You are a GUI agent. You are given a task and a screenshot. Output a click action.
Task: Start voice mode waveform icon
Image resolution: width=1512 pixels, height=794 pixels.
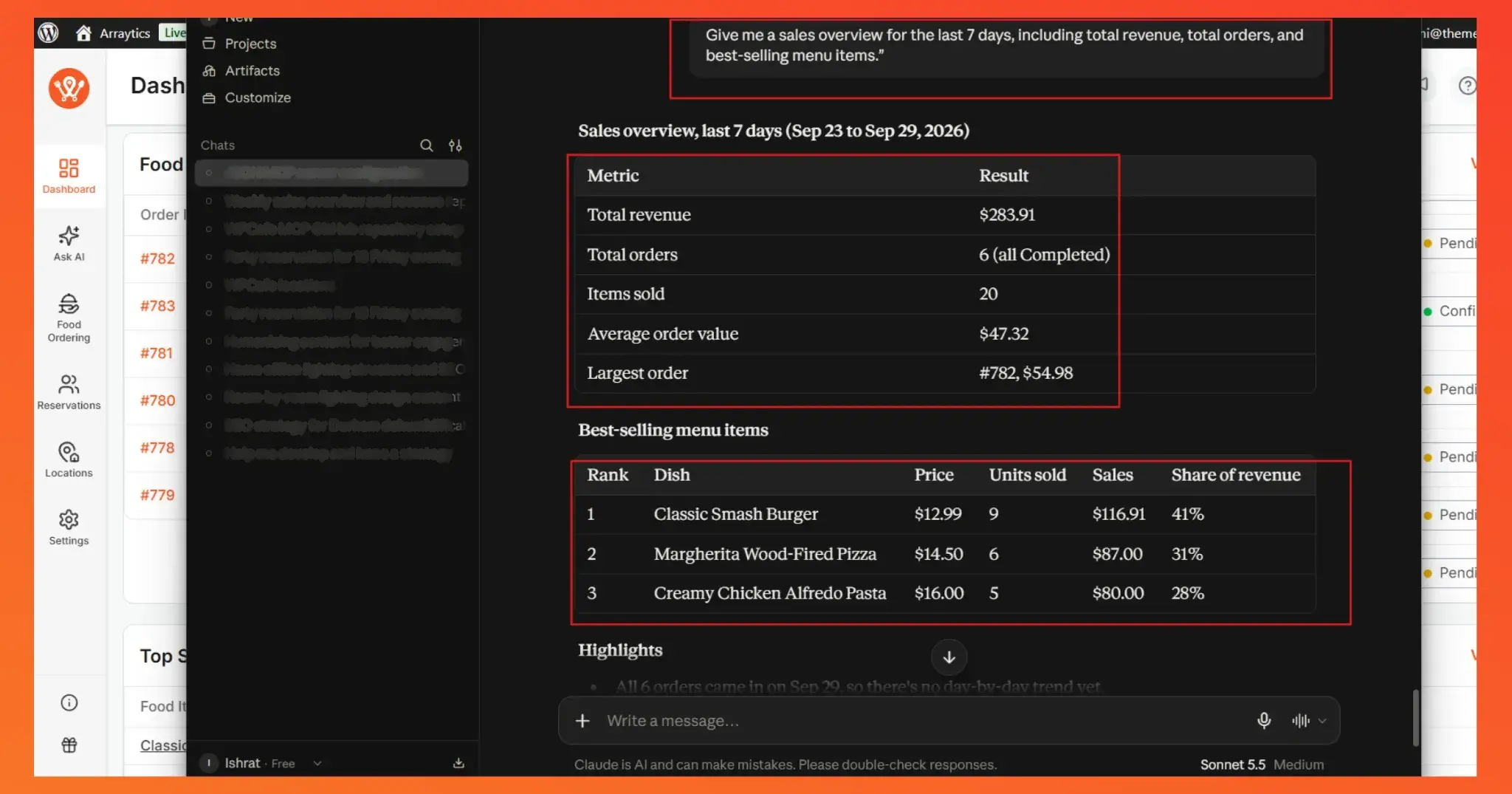pyautogui.click(x=1301, y=720)
